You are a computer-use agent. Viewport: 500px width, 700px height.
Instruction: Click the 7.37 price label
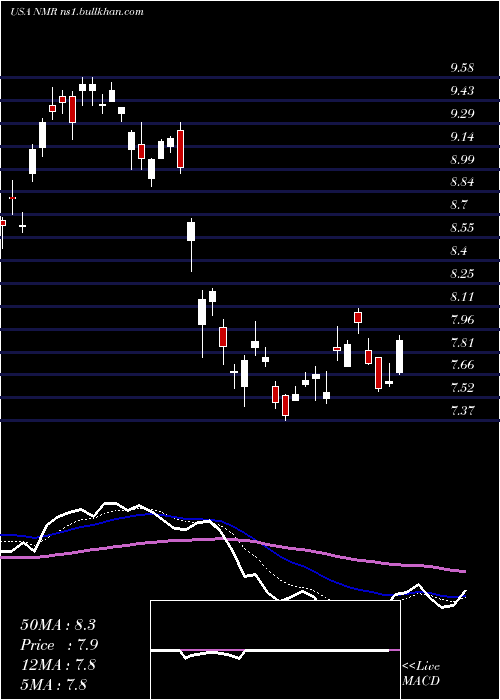[462, 410]
